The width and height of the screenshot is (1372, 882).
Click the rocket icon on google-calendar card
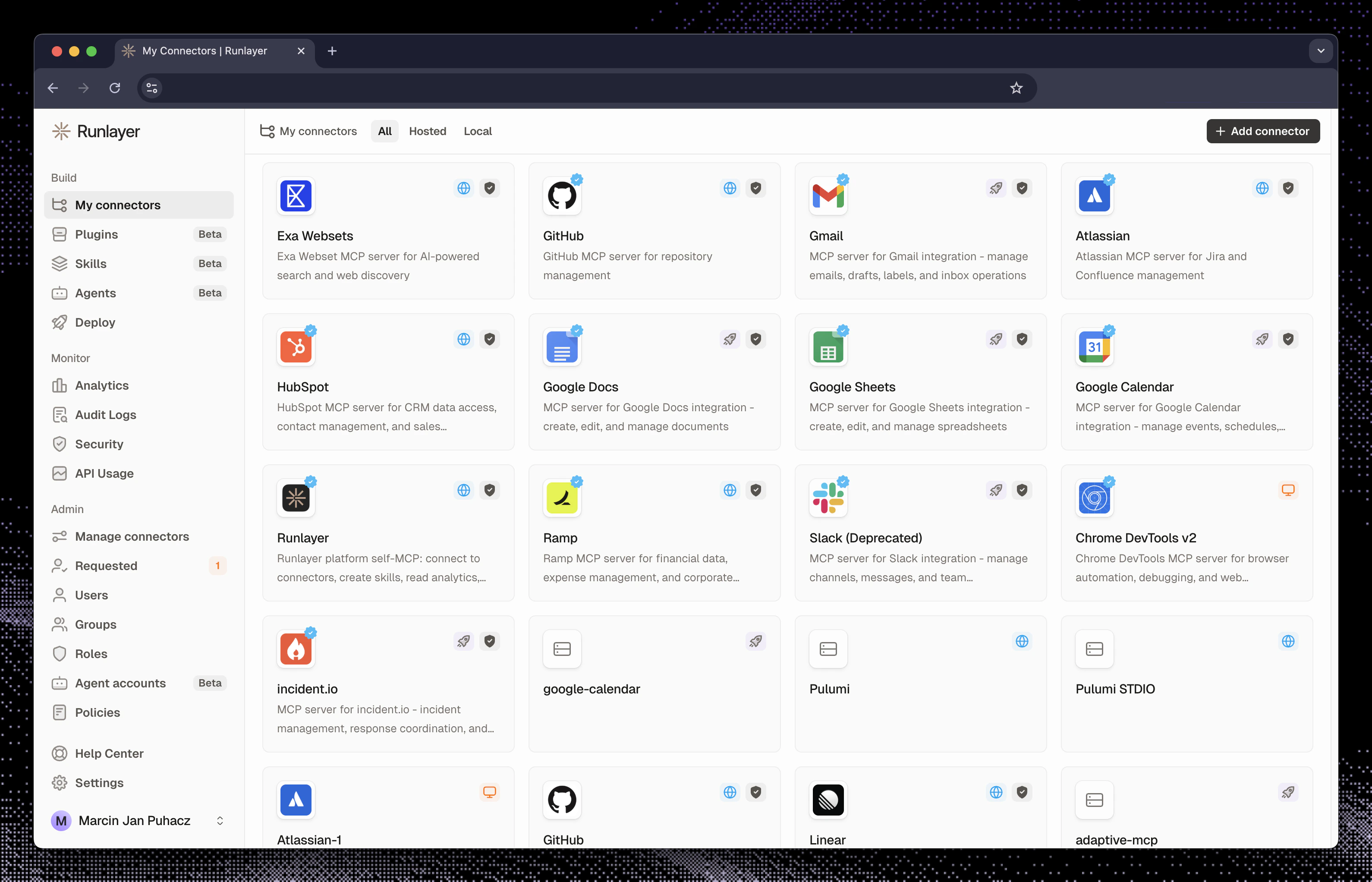tap(756, 642)
